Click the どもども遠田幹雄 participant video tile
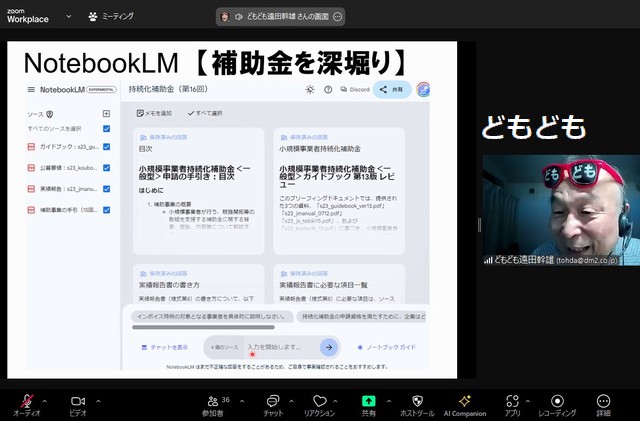This screenshot has width=640, height=421. click(x=561, y=210)
